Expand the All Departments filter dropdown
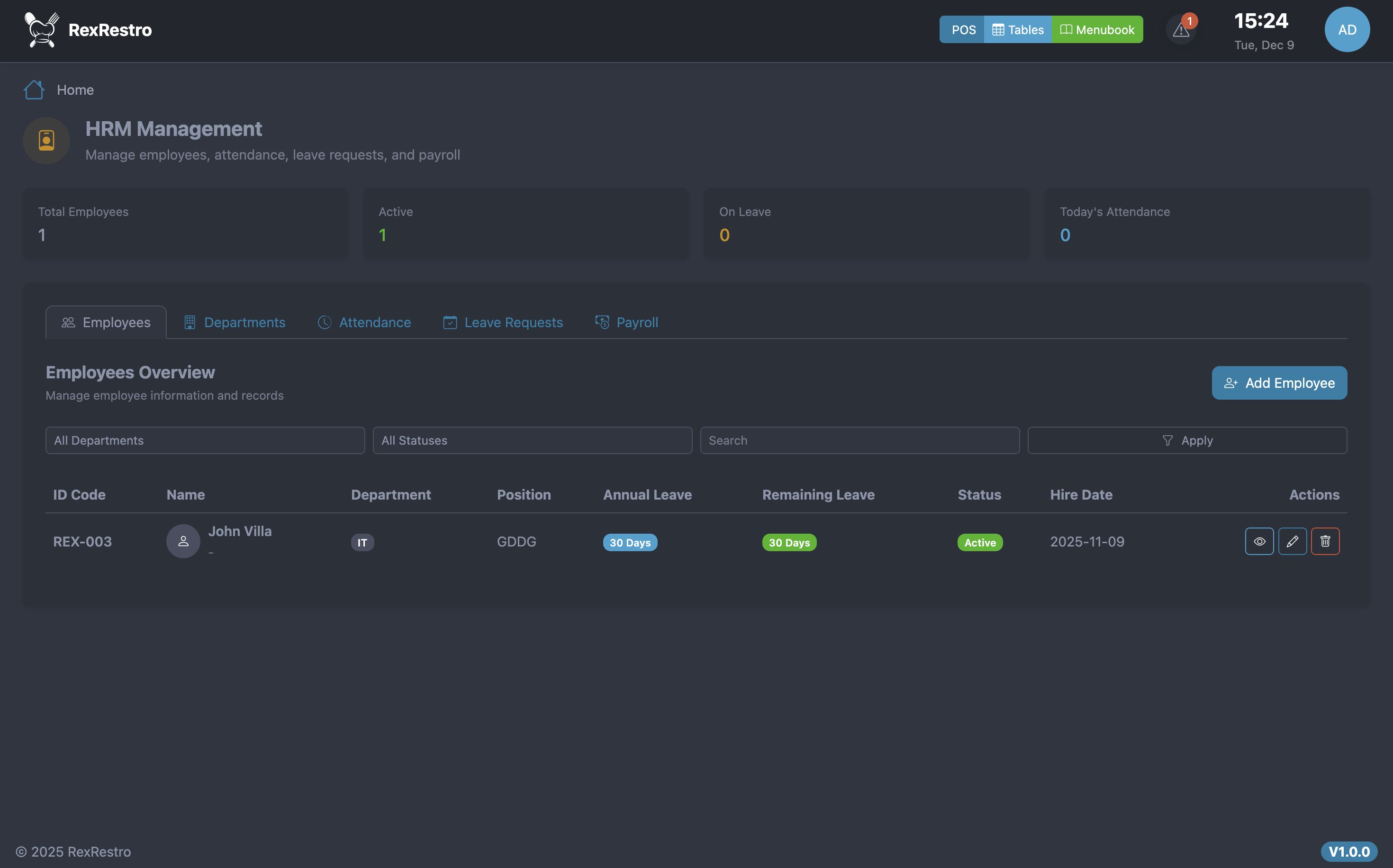This screenshot has width=1393, height=868. tap(205, 440)
